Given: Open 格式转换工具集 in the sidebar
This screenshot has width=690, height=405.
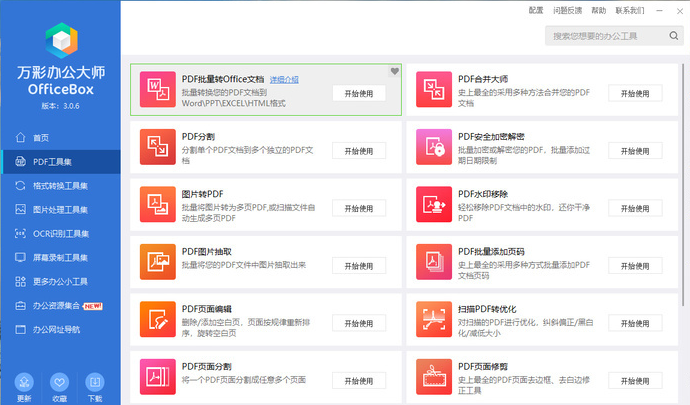Looking at the screenshot, I should click(60, 186).
